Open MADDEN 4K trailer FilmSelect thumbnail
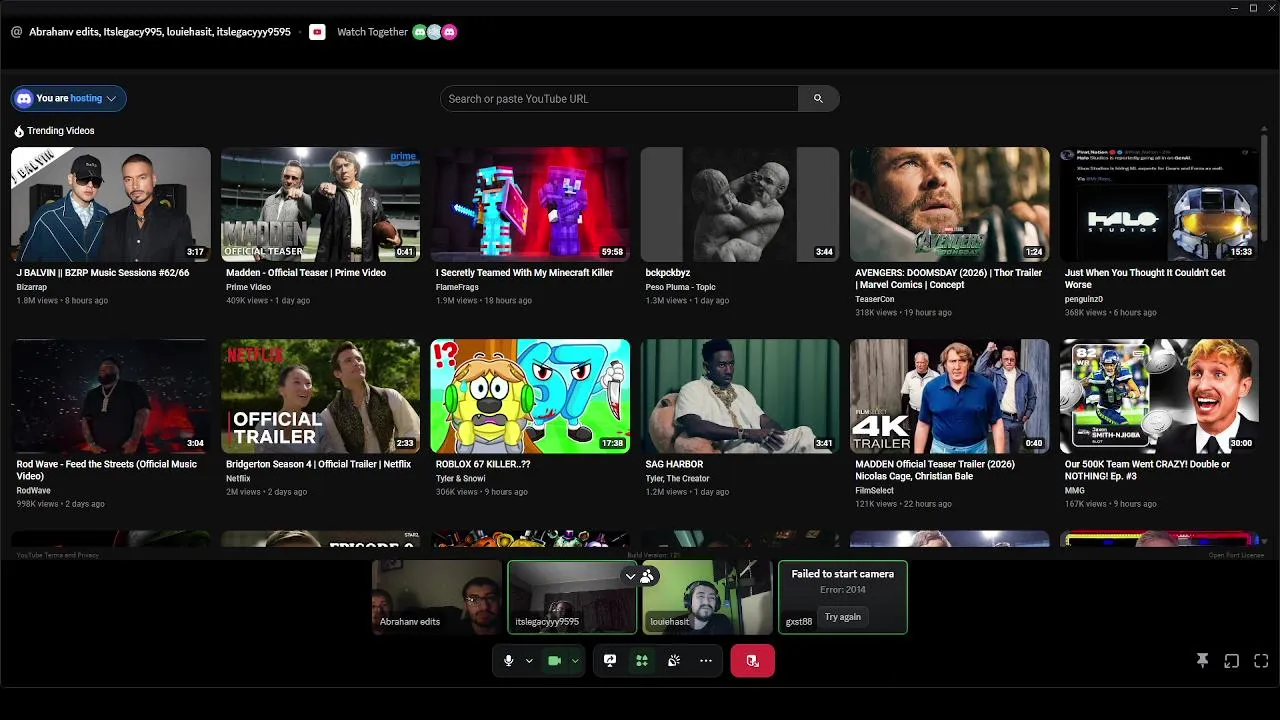The width and height of the screenshot is (1280, 720). coord(949,396)
